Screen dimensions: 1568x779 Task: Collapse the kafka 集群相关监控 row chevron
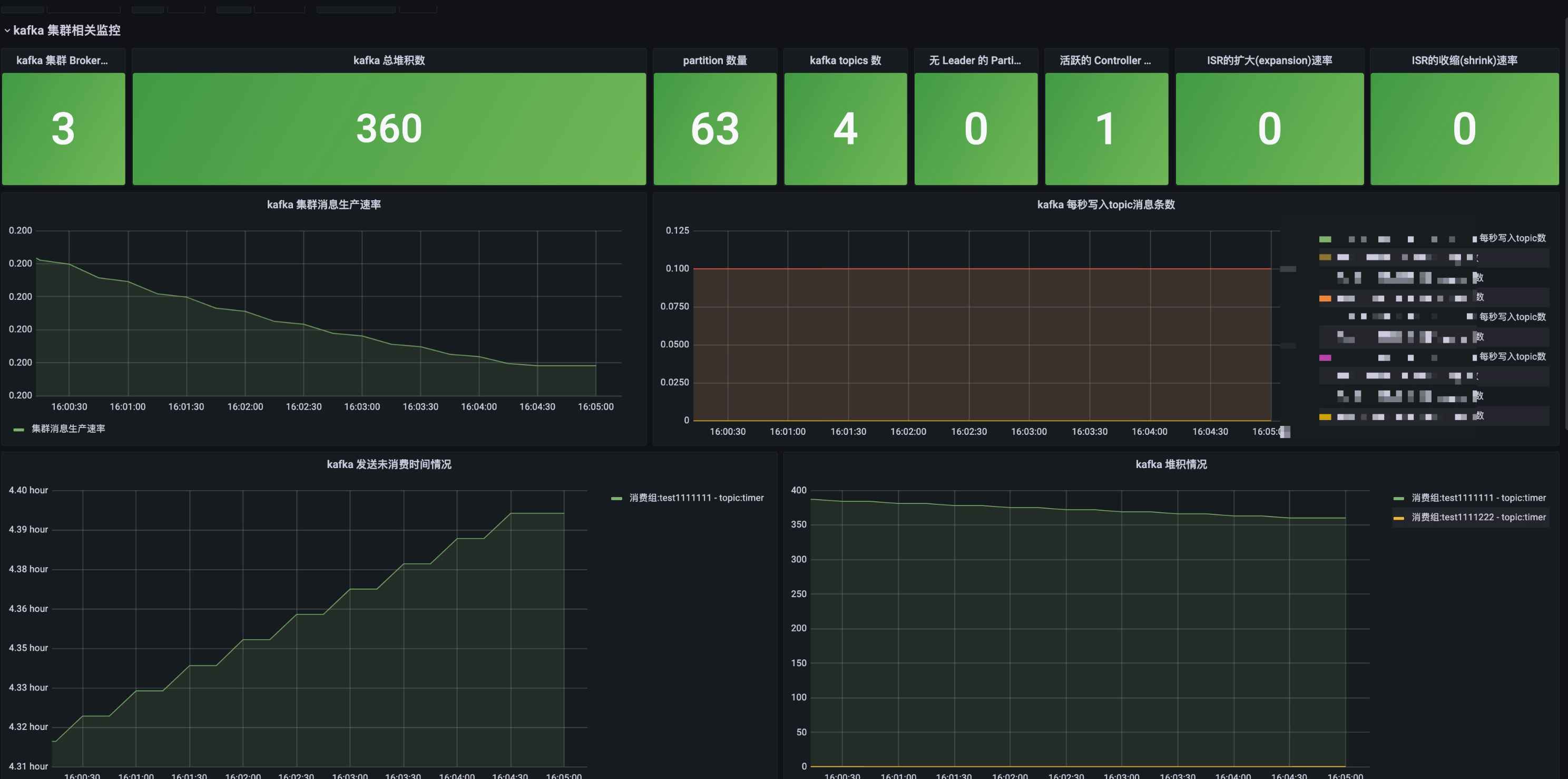pyautogui.click(x=7, y=31)
